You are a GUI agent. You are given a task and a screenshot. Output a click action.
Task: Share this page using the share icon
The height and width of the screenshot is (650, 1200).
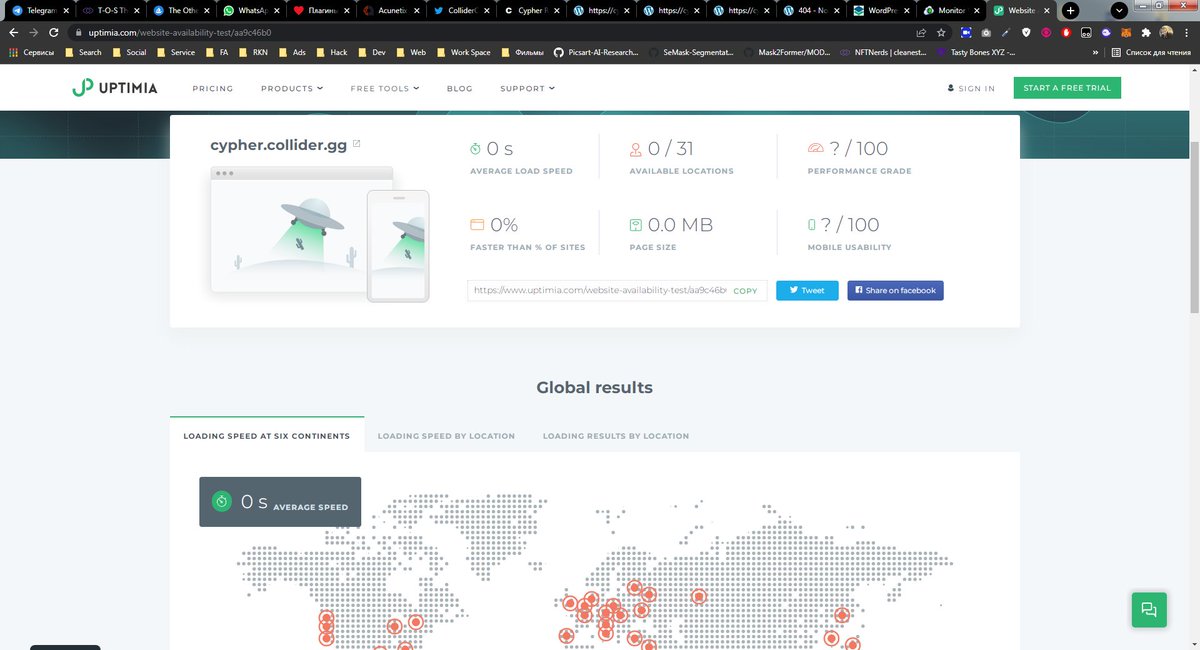(921, 32)
